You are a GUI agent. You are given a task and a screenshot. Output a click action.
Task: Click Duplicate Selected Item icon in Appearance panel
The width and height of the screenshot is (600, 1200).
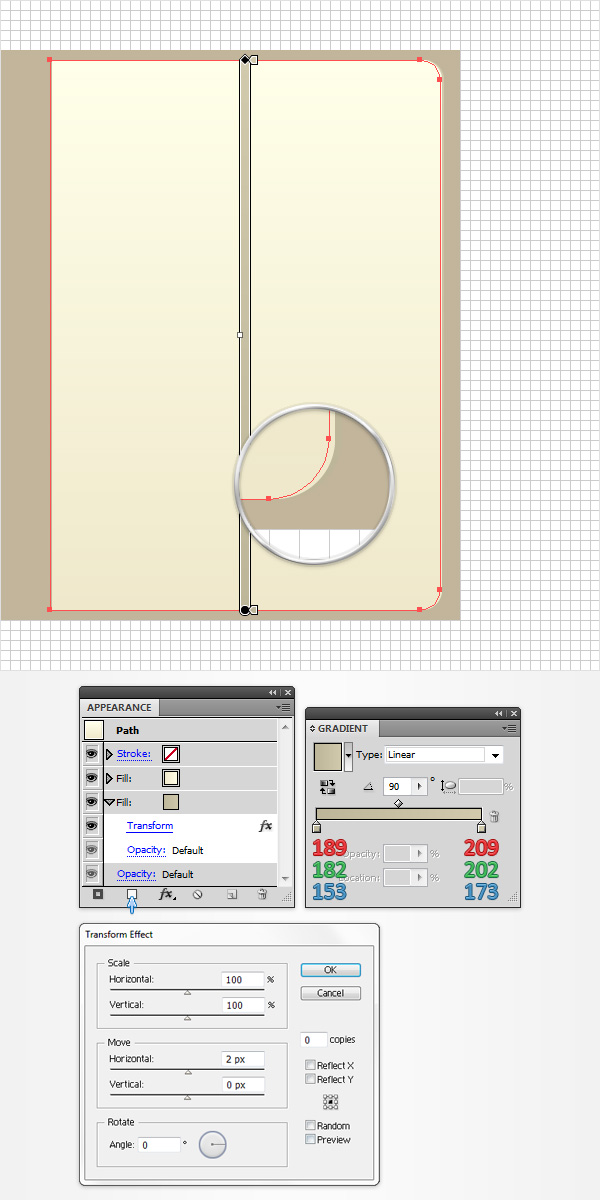point(231,895)
